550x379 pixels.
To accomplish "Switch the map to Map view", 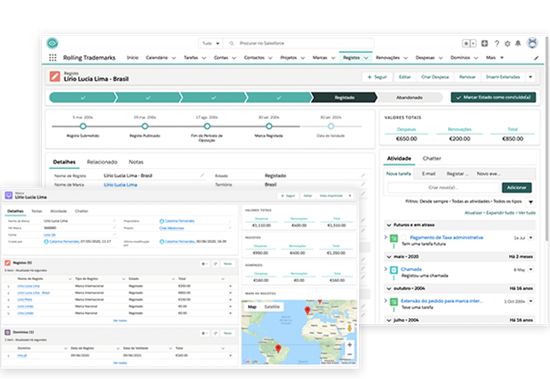I will pos(252,307).
